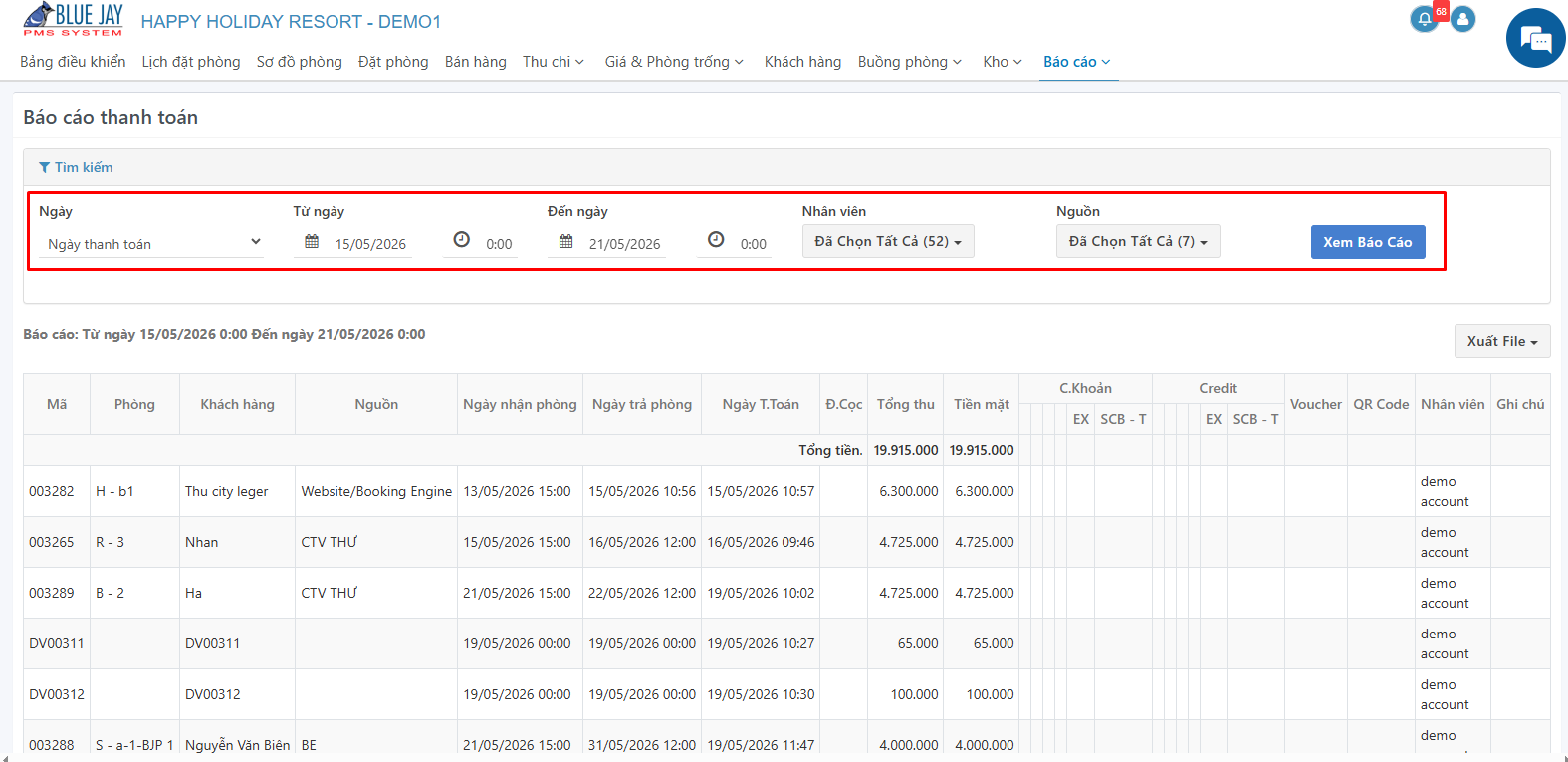Select service code DV00312 in Mã column

tap(57, 694)
